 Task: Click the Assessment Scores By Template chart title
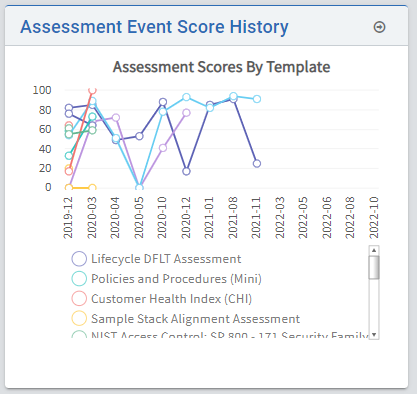click(222, 67)
